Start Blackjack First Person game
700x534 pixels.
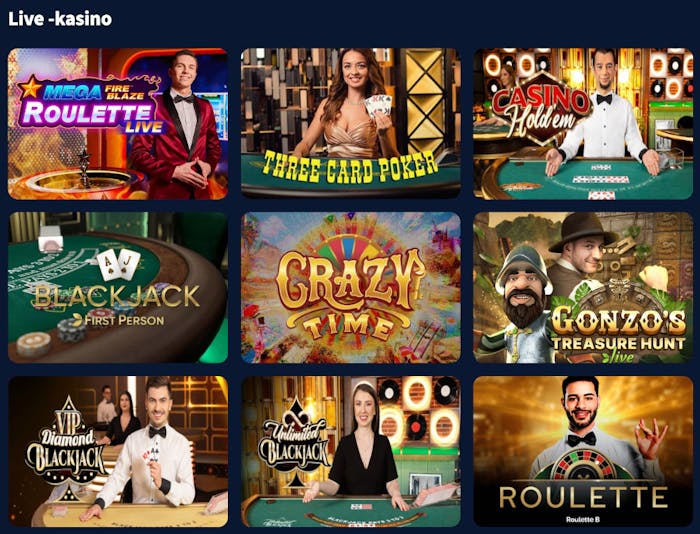[x=118, y=287]
